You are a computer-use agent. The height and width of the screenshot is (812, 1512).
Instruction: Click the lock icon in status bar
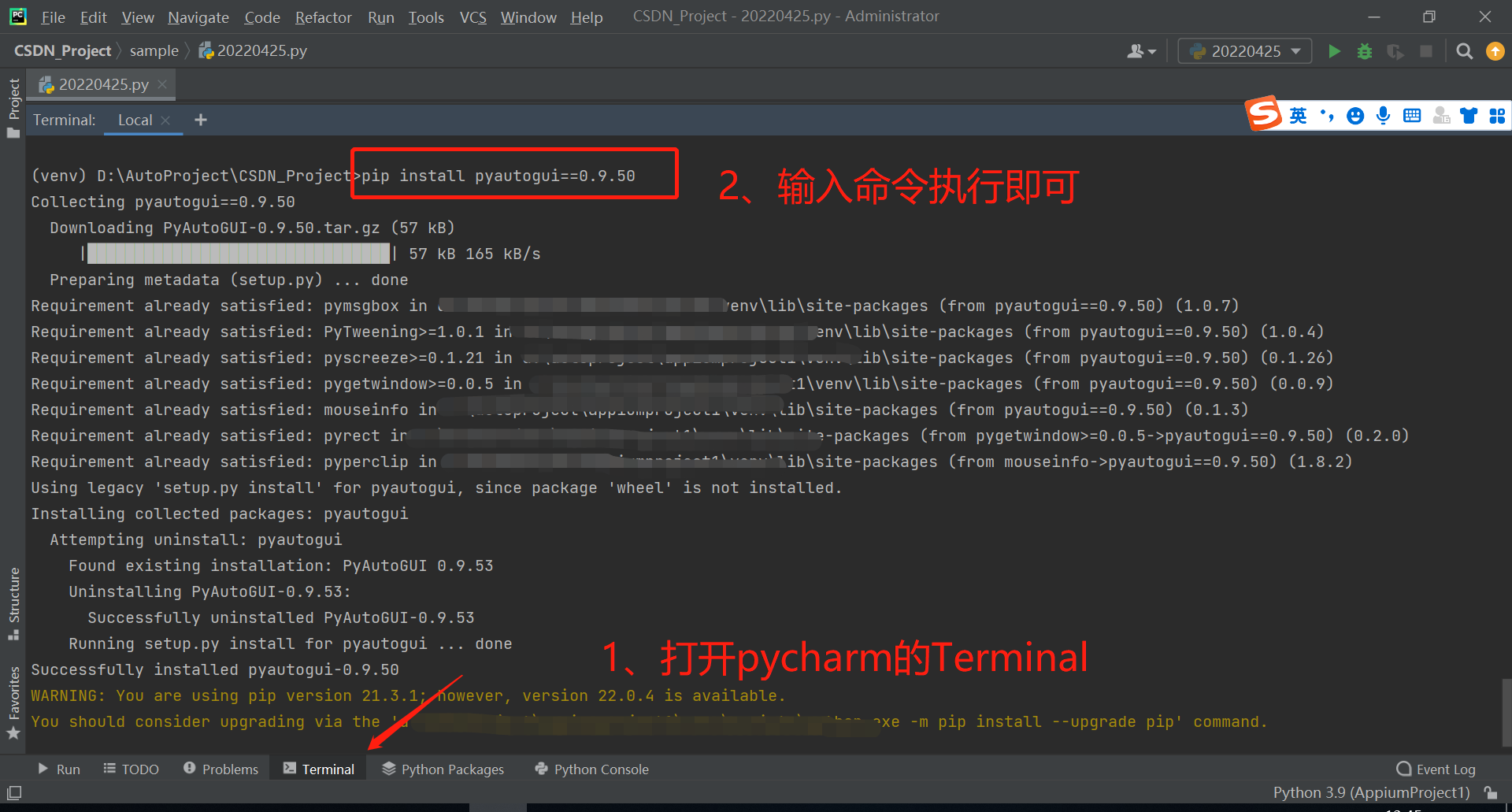coord(1490,792)
